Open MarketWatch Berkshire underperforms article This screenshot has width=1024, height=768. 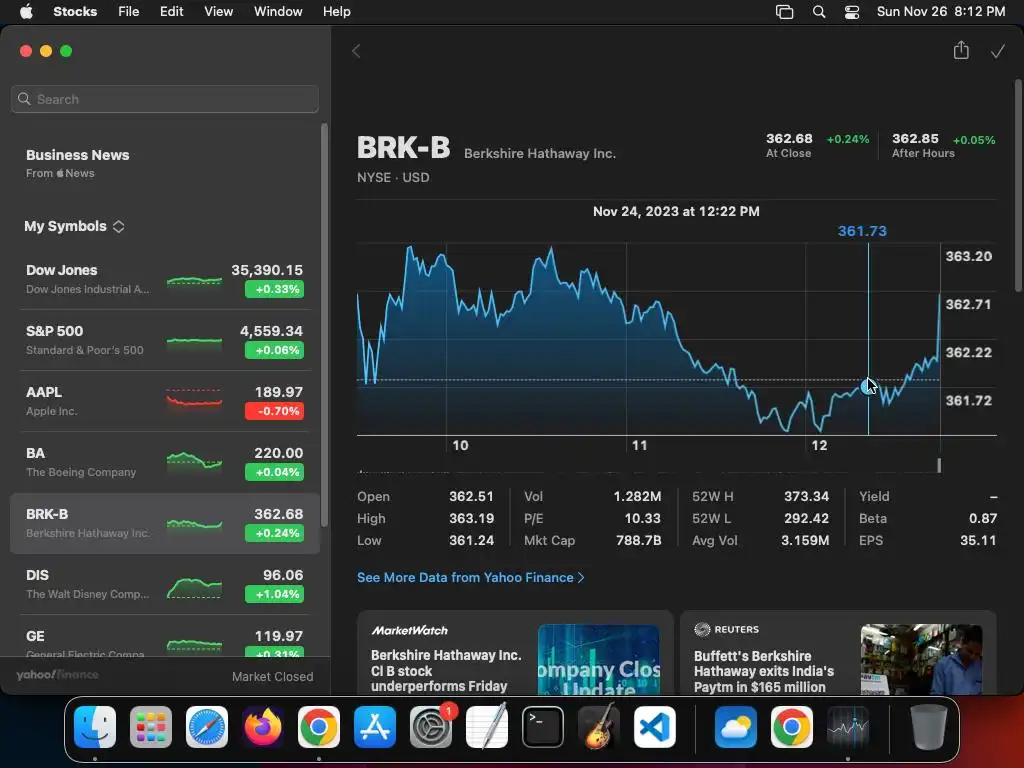click(515, 653)
